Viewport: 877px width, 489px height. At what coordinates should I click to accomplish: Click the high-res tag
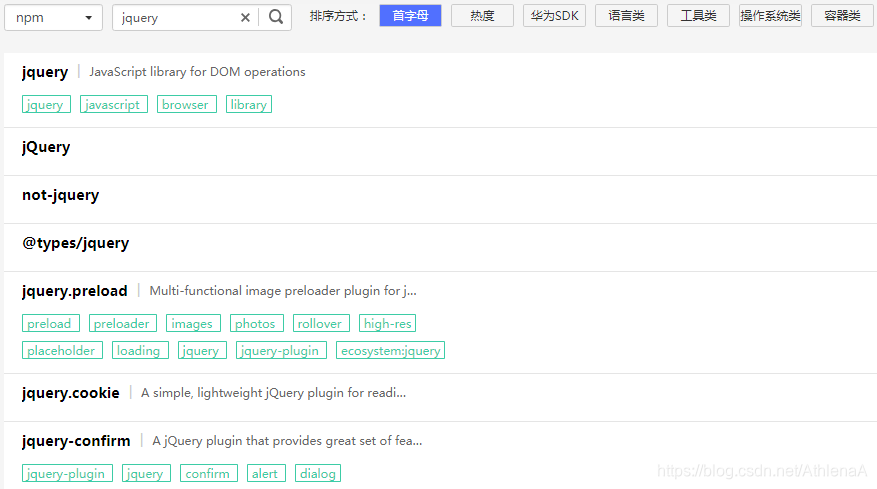point(387,323)
